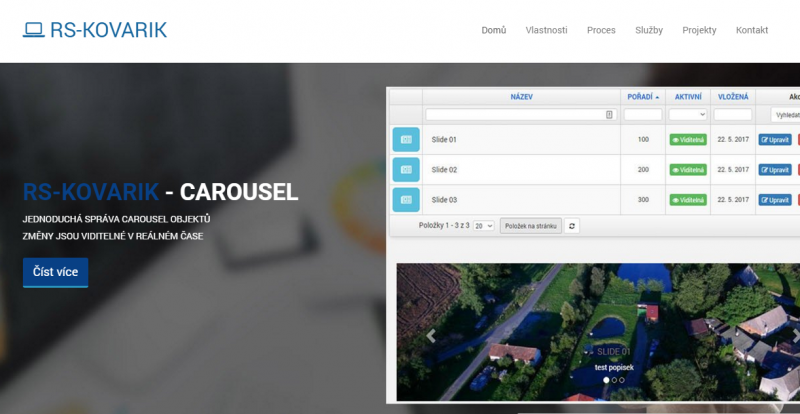
Task: Navigate to Projekty in the top menu
Action: (699, 30)
